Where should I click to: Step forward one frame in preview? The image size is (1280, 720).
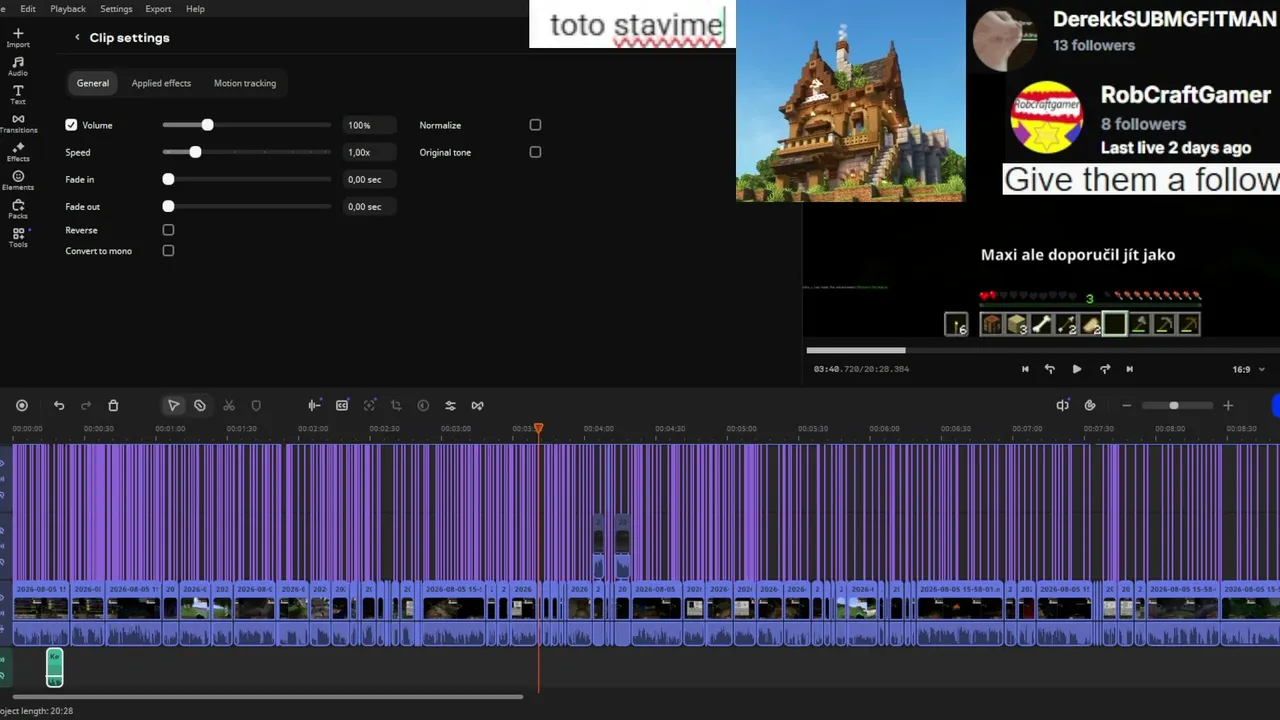(1105, 369)
